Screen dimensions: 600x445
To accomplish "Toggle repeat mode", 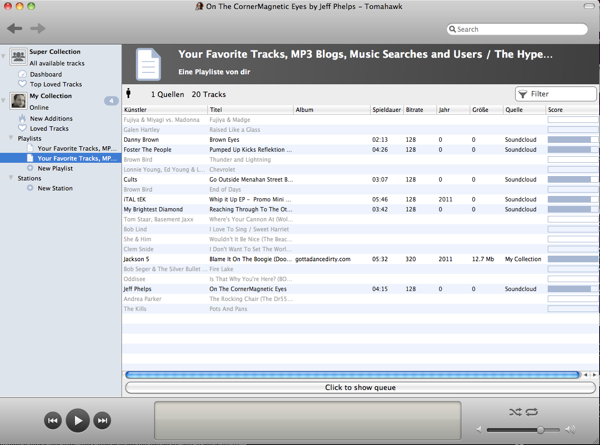I will pos(532,412).
